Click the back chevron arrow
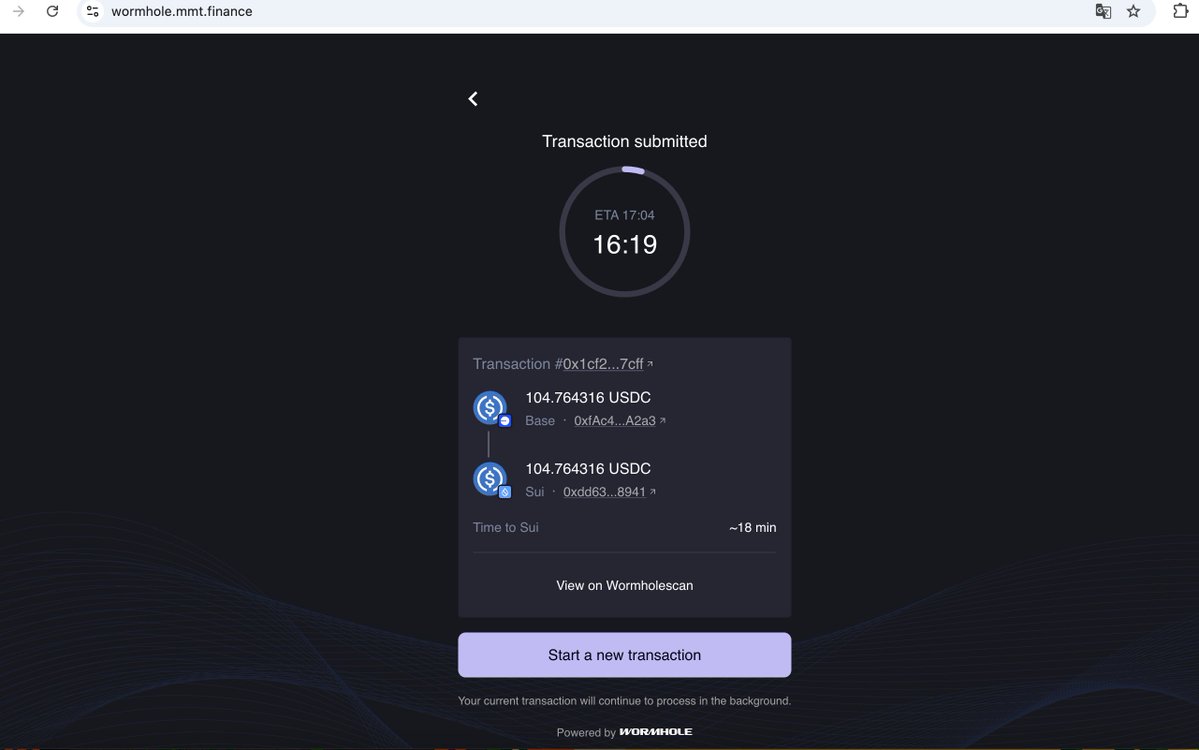1199x750 pixels. [473, 99]
